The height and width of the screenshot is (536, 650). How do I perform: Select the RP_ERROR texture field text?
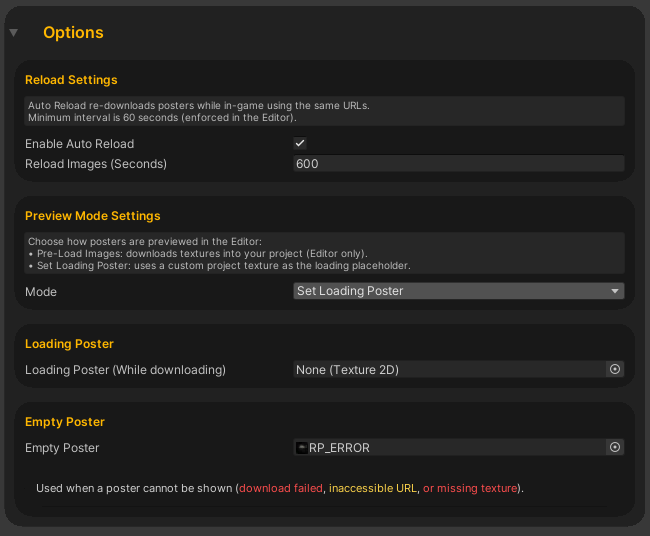coord(339,448)
